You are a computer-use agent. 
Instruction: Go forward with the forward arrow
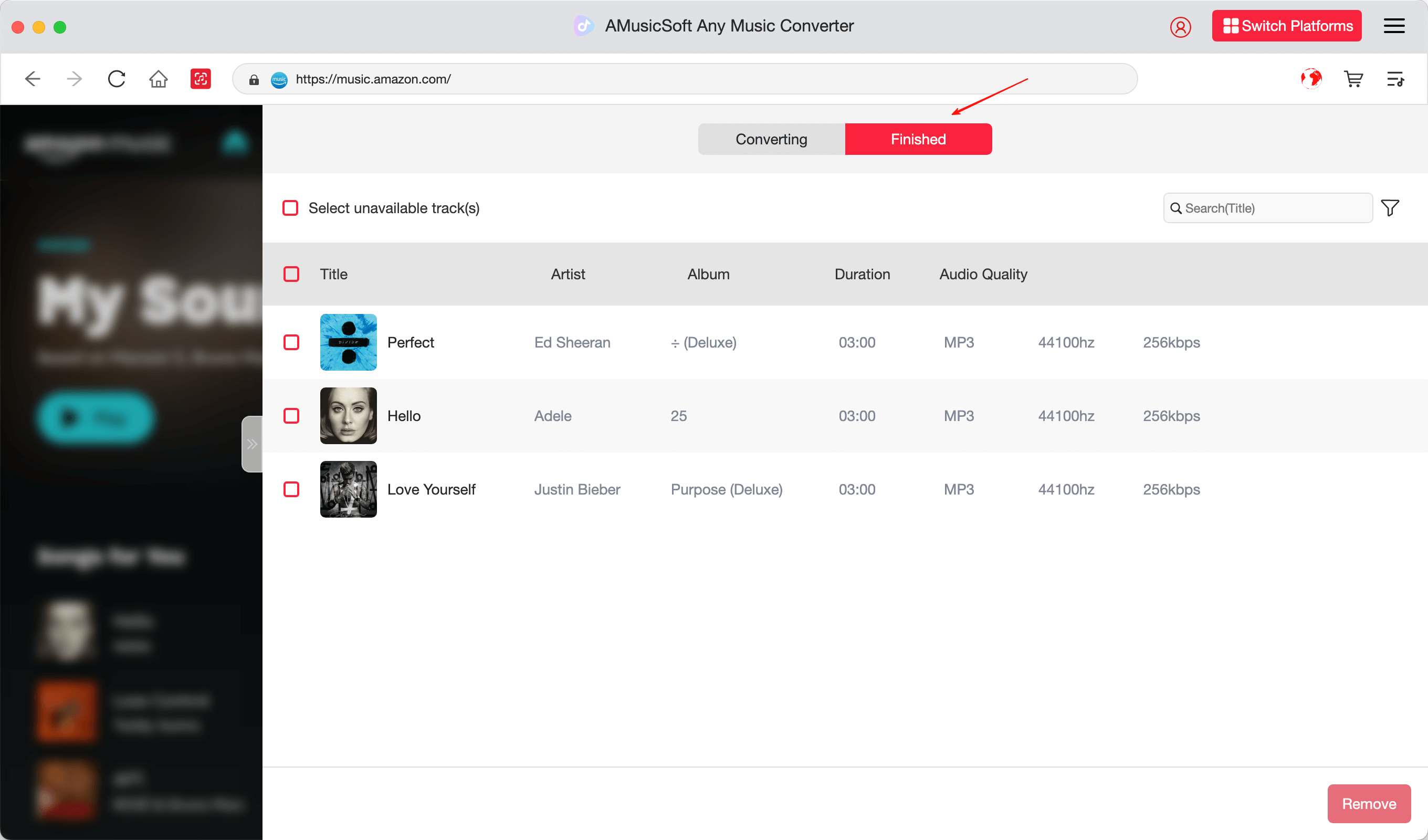(74, 79)
